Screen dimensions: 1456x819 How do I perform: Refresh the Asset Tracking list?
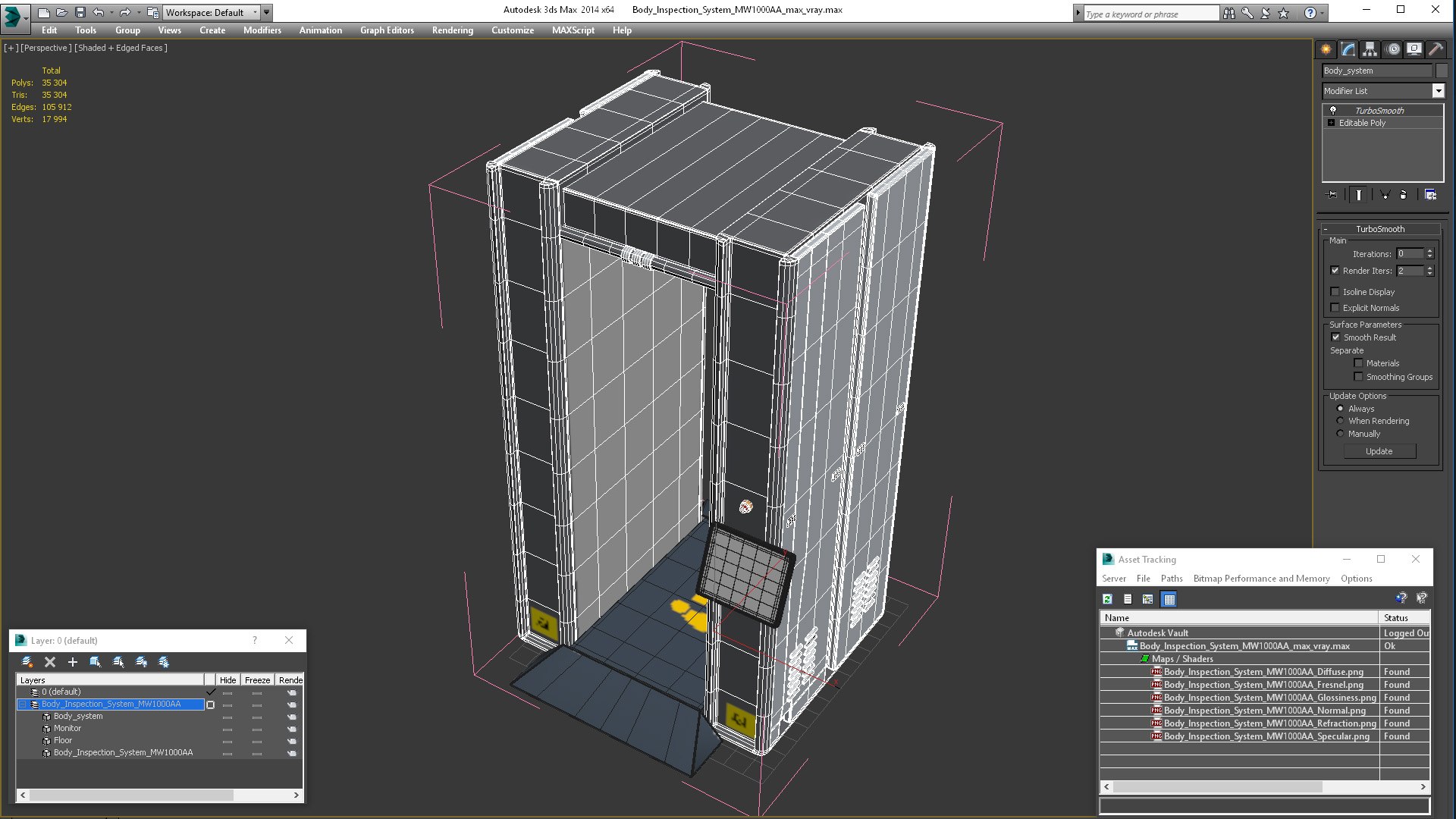(1107, 599)
